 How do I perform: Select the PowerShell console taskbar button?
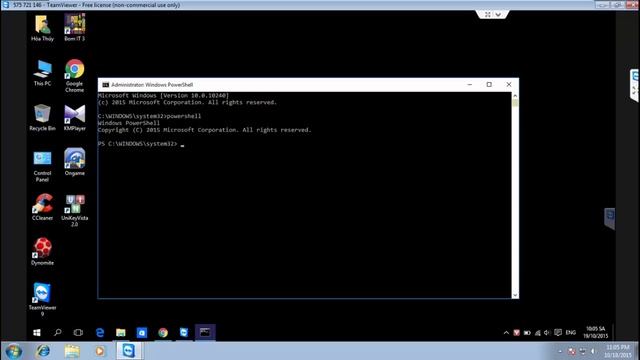(205, 333)
